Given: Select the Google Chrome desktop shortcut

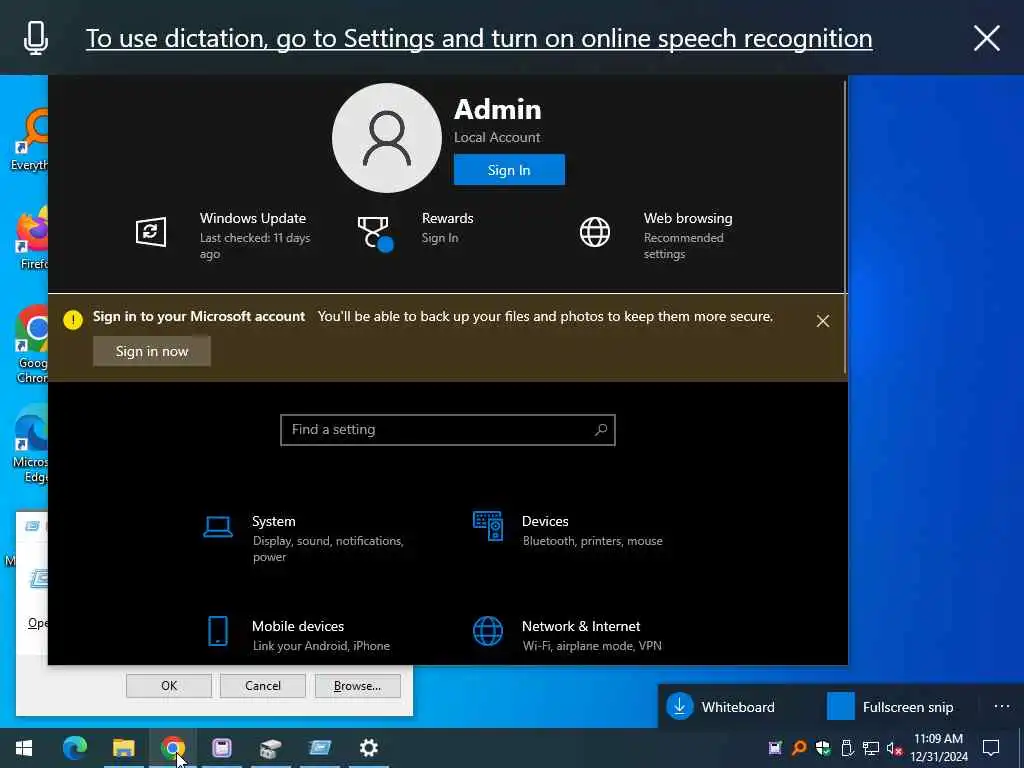Looking at the screenshot, I should 31,345.
